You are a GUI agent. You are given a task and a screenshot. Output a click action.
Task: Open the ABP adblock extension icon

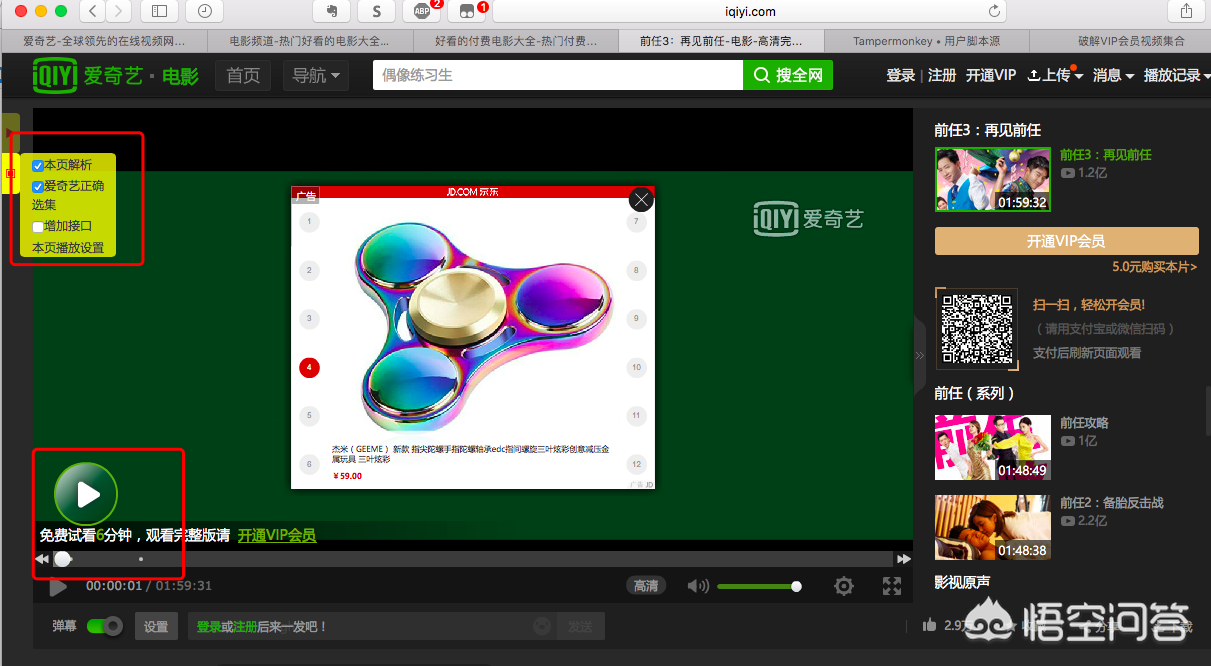[x=421, y=11]
